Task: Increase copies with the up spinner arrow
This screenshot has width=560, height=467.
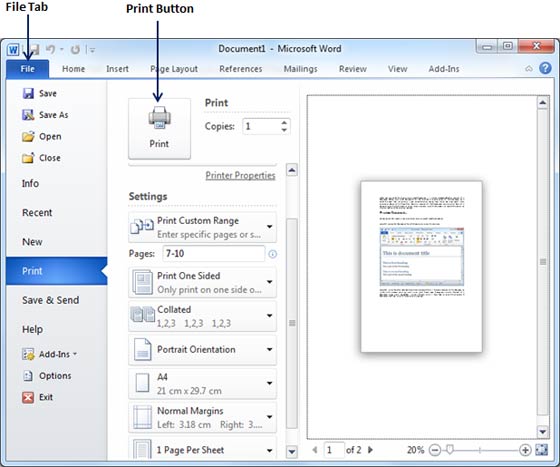Action: 284,123
